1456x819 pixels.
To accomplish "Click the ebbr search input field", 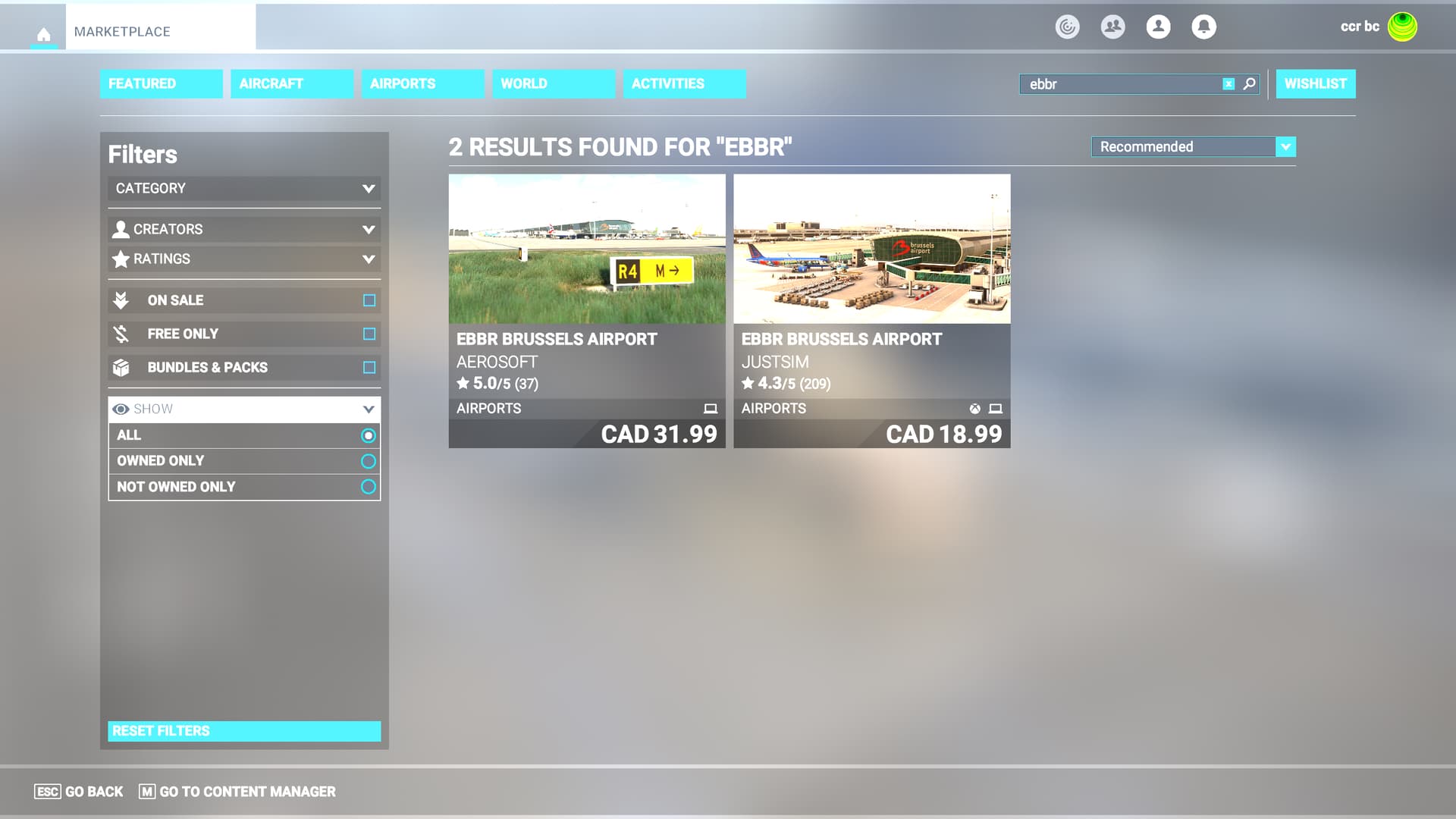I will click(x=1119, y=84).
